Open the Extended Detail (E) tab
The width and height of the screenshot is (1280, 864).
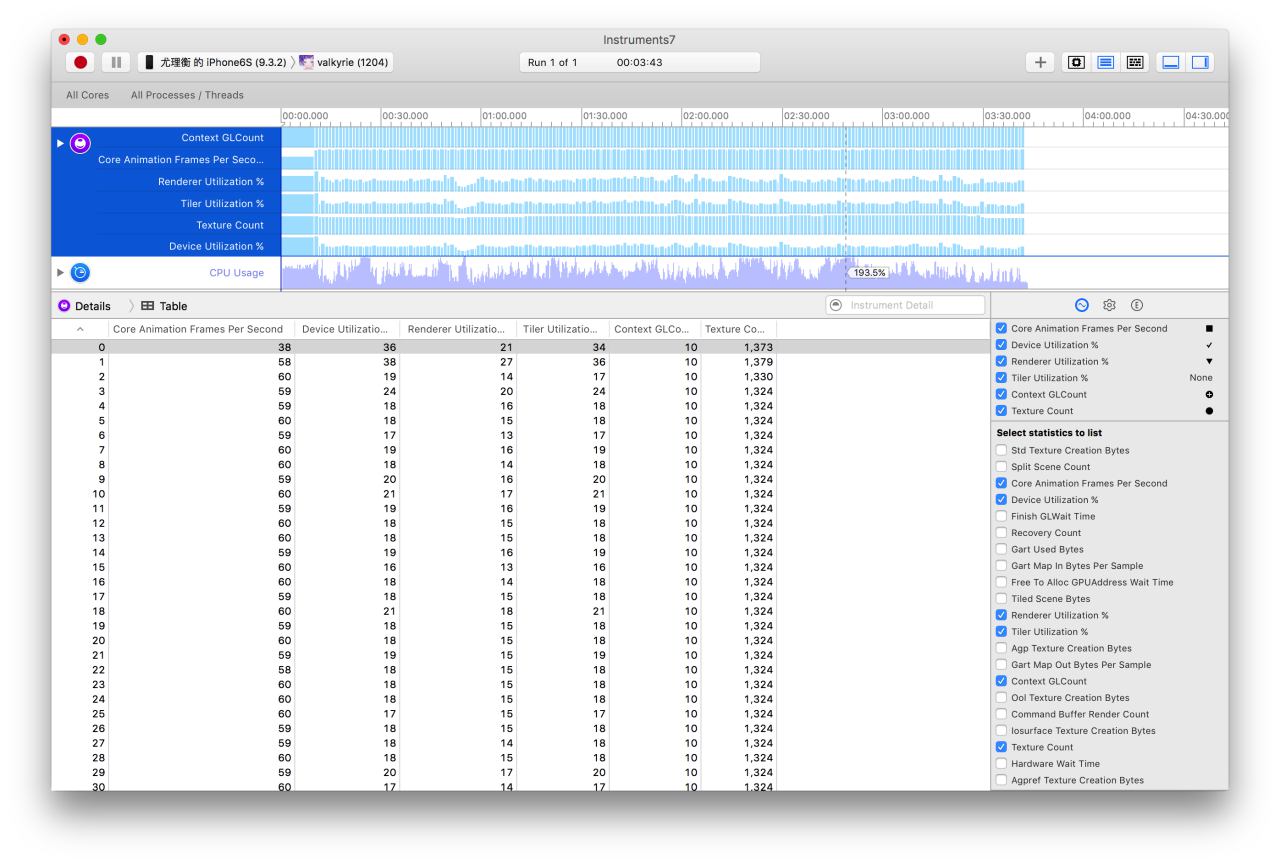pos(1137,306)
